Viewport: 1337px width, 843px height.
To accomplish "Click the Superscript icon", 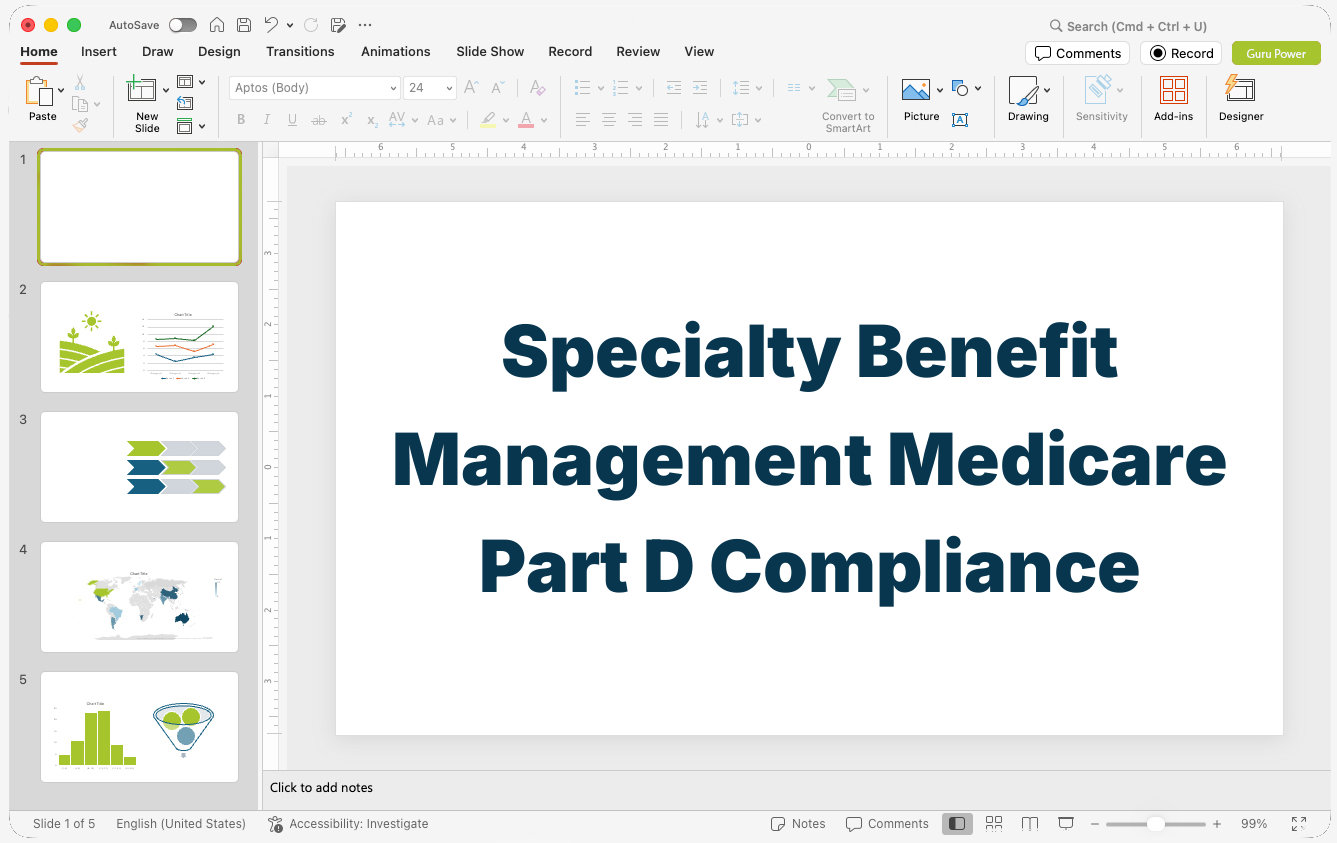I will tap(346, 120).
